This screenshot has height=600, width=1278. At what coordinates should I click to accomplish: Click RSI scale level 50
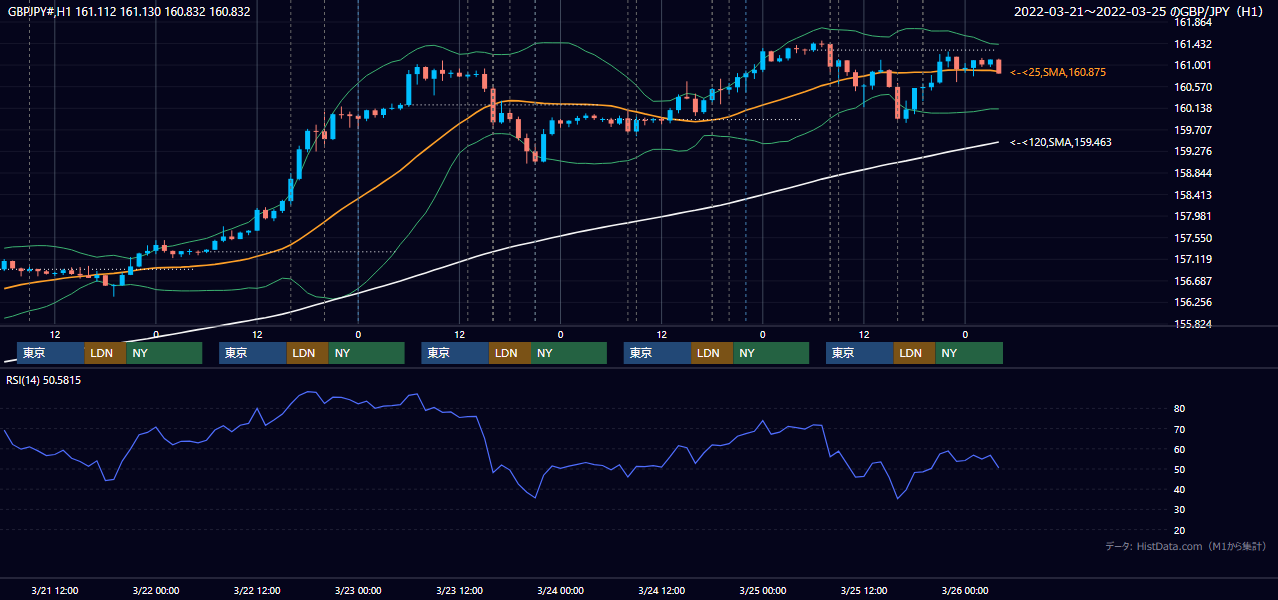point(1180,469)
